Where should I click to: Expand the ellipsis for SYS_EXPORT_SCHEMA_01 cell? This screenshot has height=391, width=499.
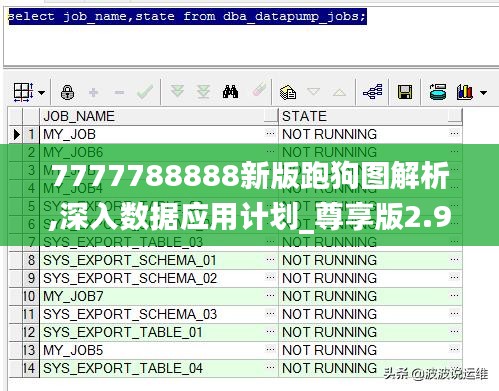point(270,259)
